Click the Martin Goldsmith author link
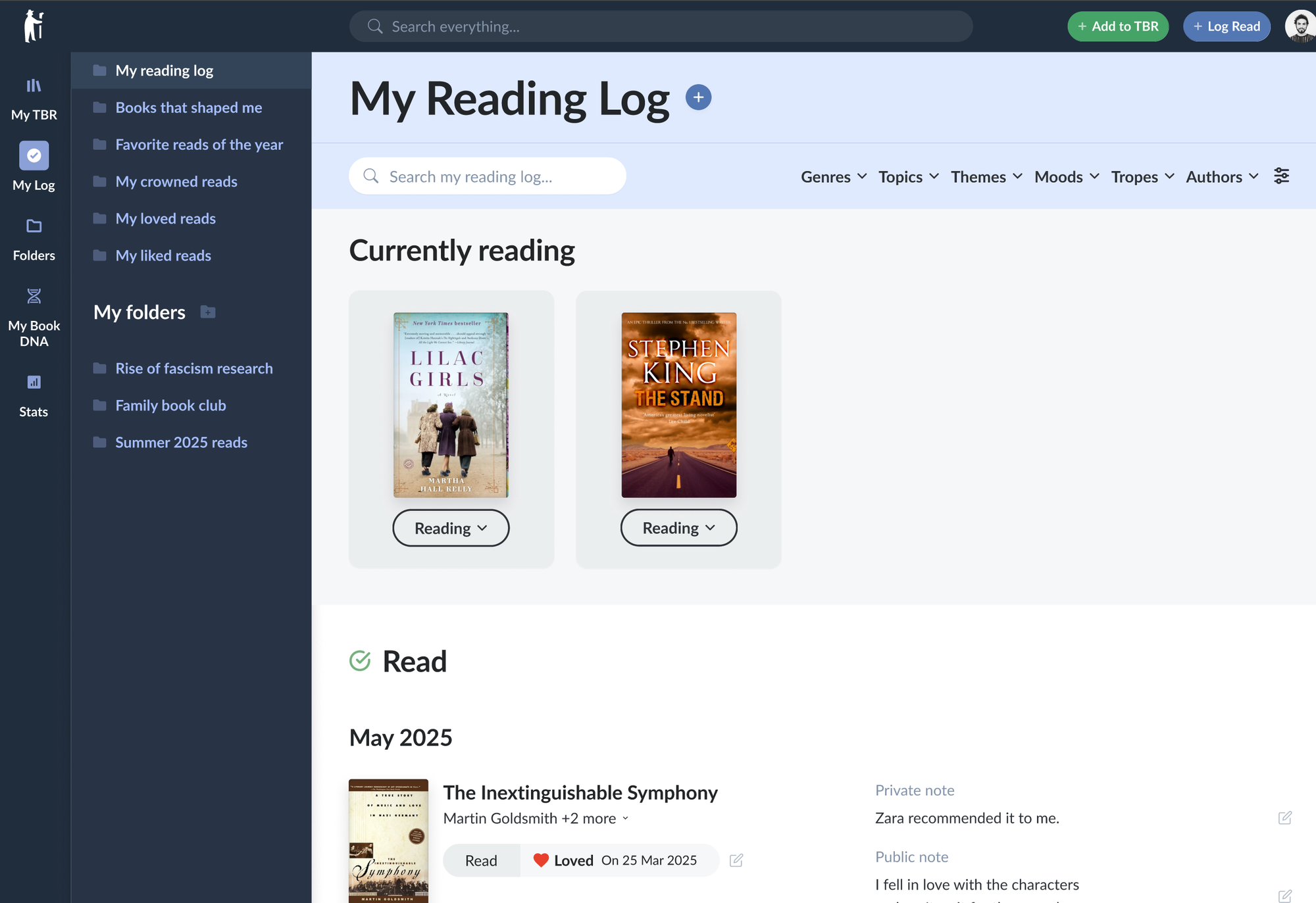This screenshot has height=903, width=1316. point(500,818)
